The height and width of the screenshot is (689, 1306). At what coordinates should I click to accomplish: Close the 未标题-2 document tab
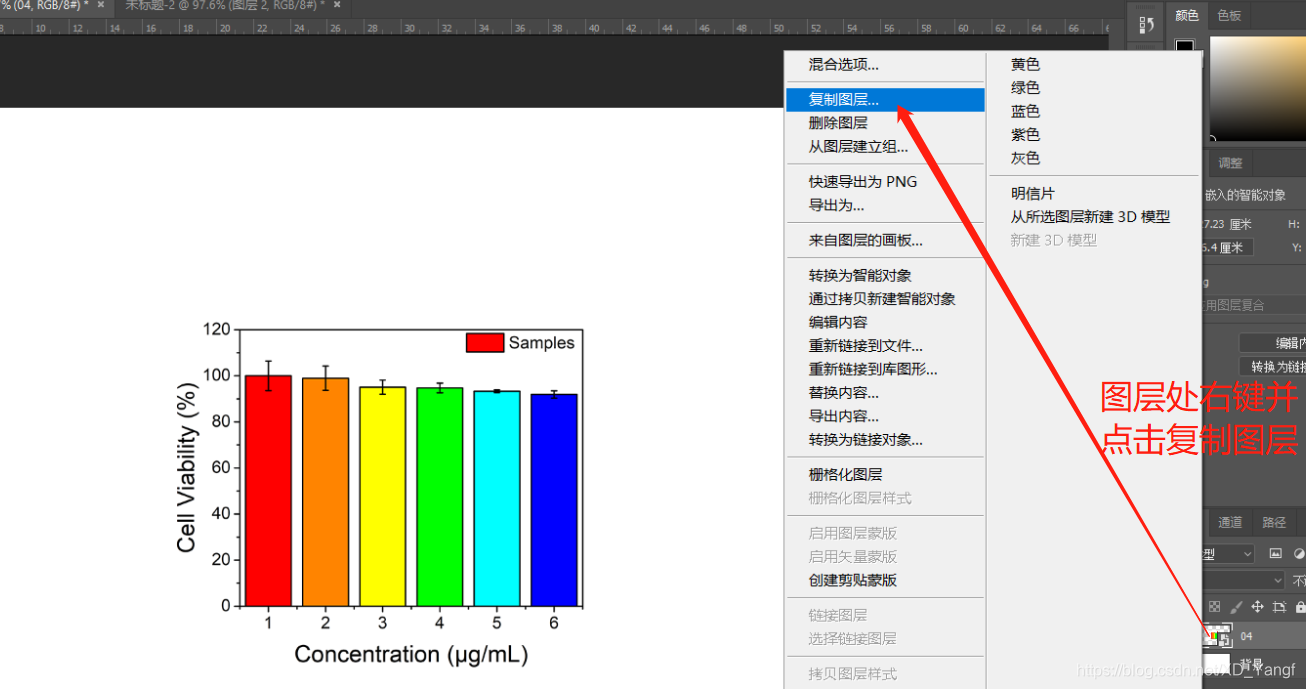click(337, 5)
